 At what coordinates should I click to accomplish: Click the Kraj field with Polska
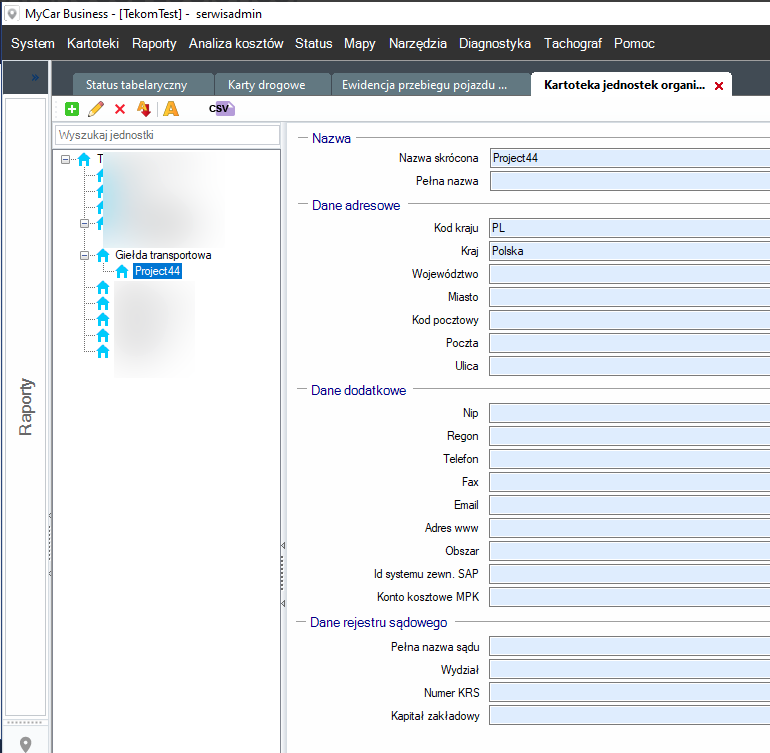pyautogui.click(x=630, y=251)
